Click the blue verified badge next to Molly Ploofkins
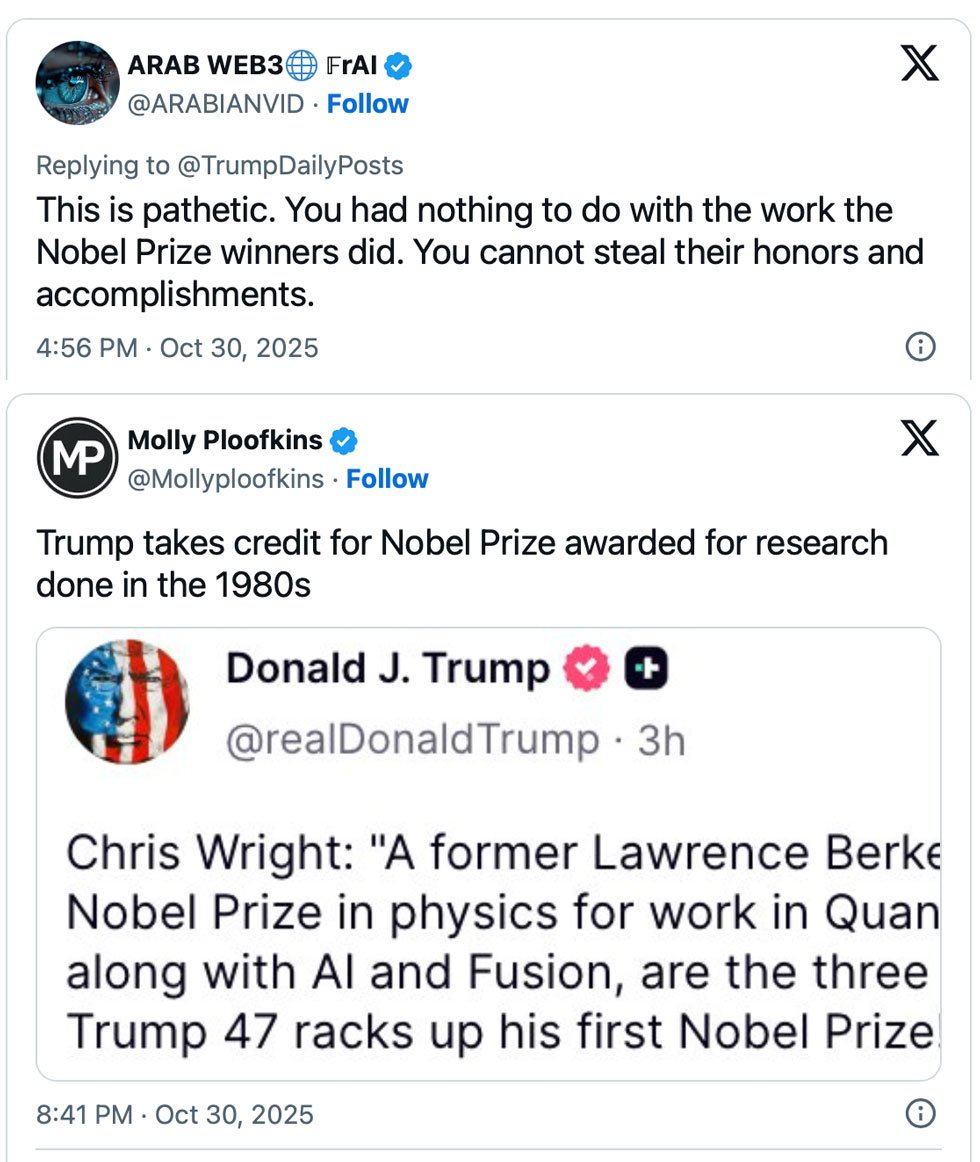 tap(345, 440)
